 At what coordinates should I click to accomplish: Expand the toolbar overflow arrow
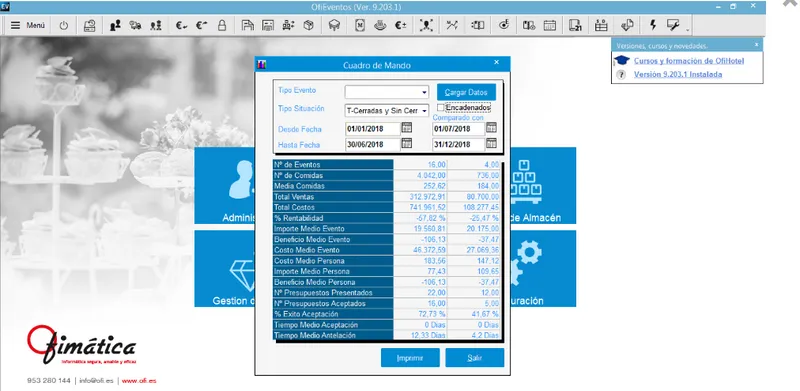[x=688, y=29]
